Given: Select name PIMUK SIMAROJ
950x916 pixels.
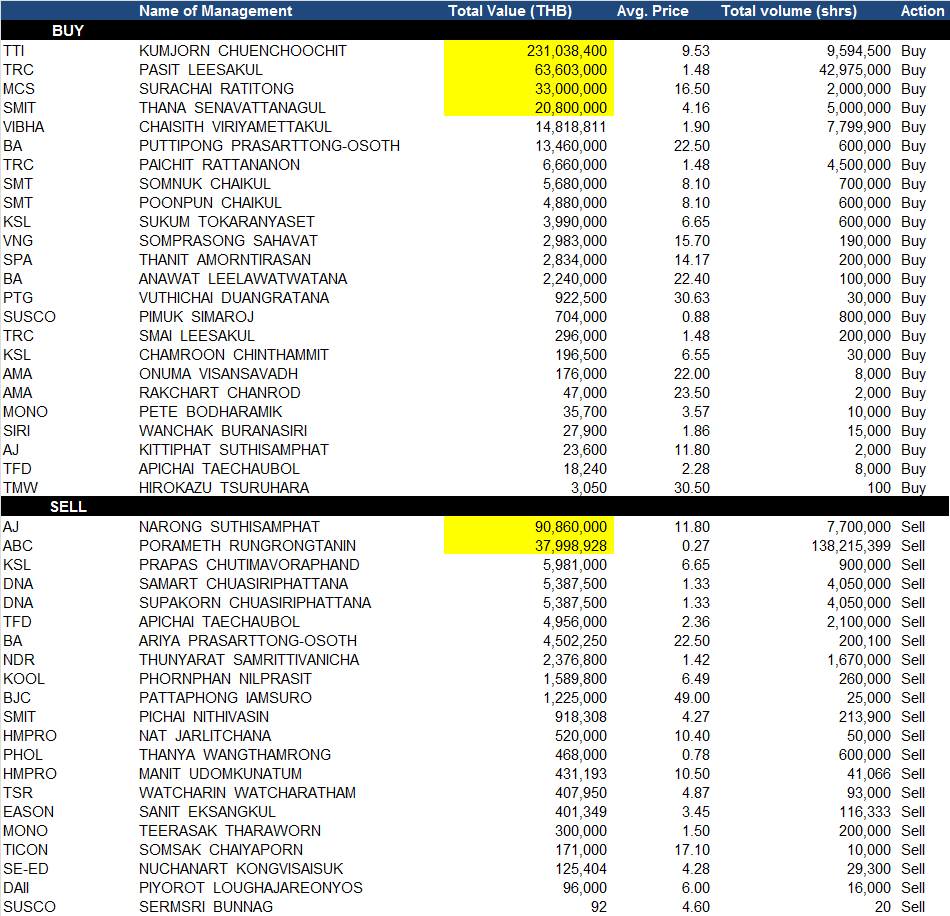Looking at the screenshot, I should tap(196, 317).
